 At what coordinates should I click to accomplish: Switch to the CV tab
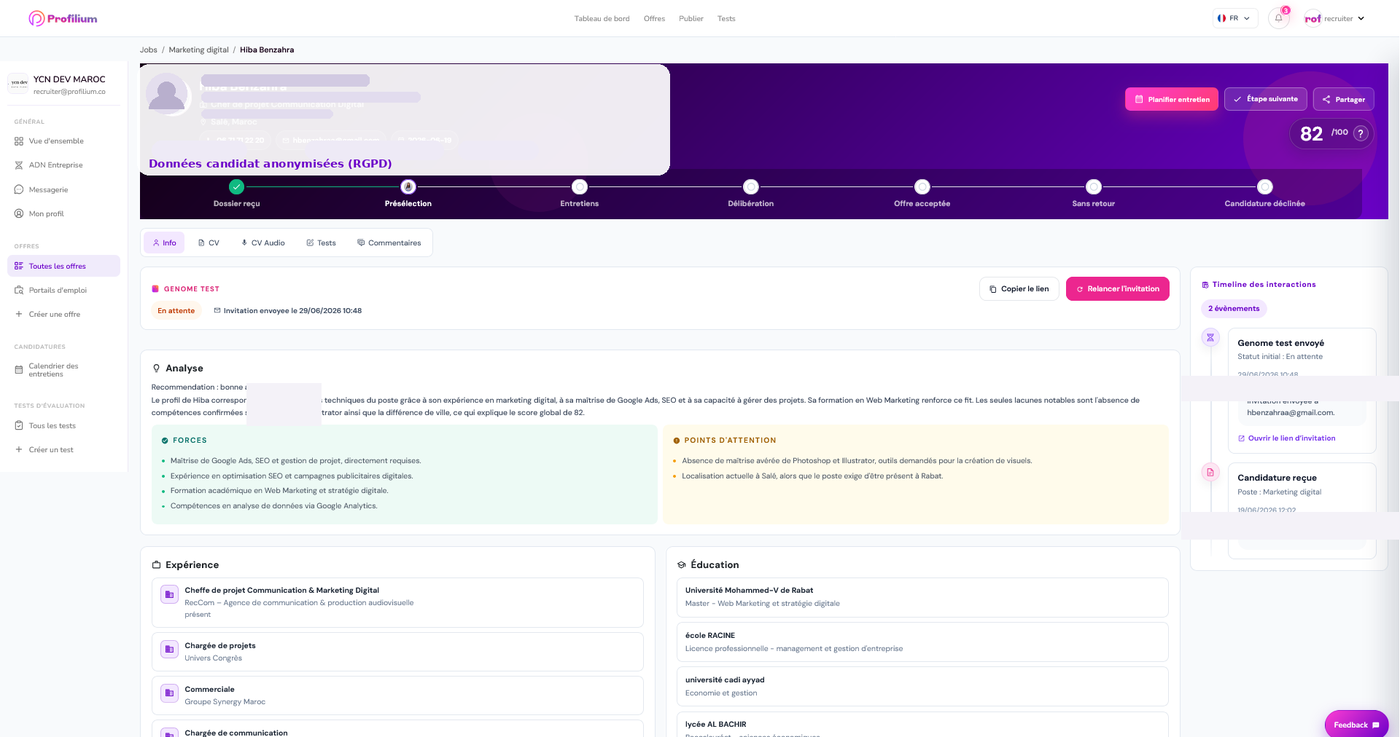pos(208,243)
